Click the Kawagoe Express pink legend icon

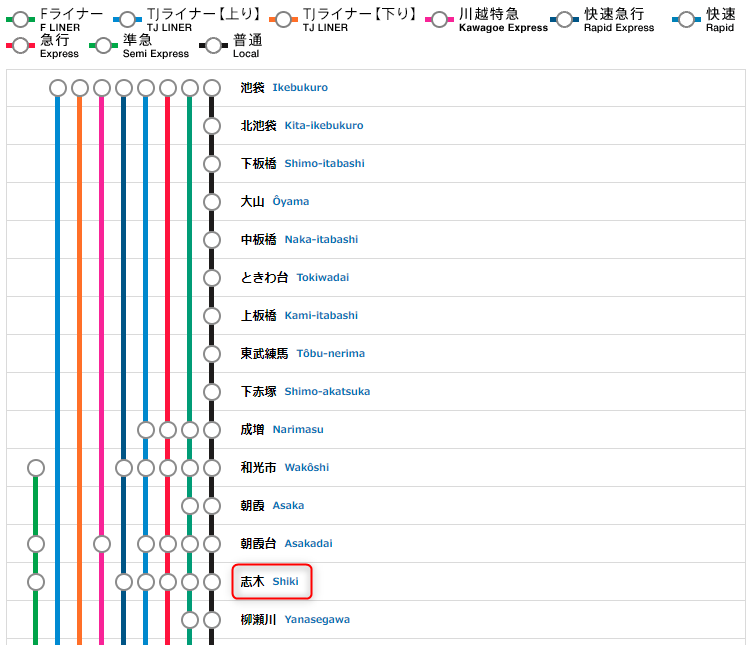(x=439, y=20)
